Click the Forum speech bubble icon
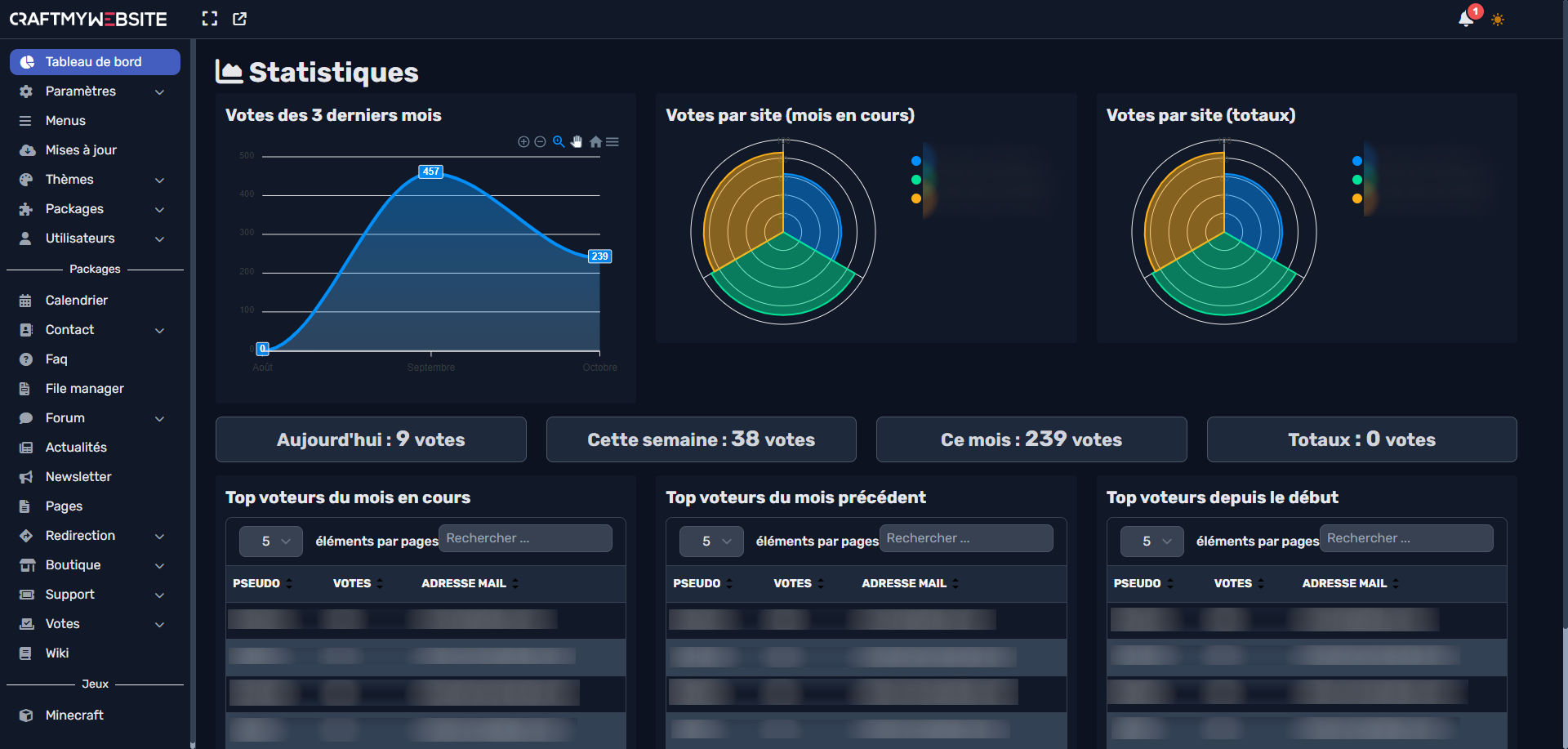 tap(26, 418)
